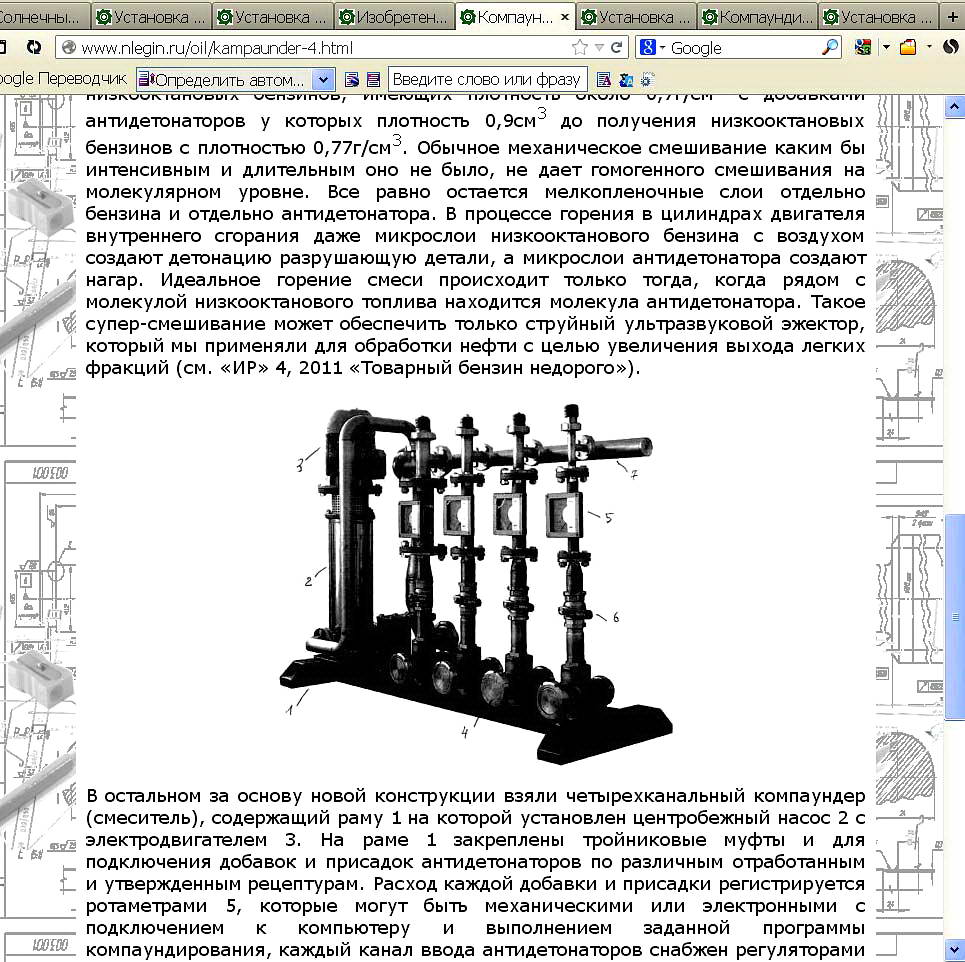Click the blue translate-page icon after language dropdown
This screenshot has height=962, width=965.
pos(352,79)
